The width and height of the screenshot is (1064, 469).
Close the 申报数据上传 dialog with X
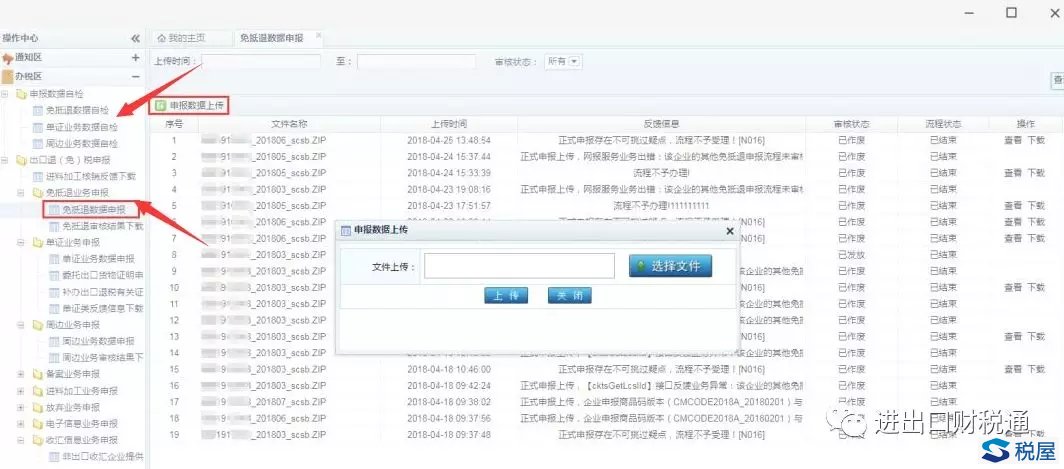coord(730,231)
